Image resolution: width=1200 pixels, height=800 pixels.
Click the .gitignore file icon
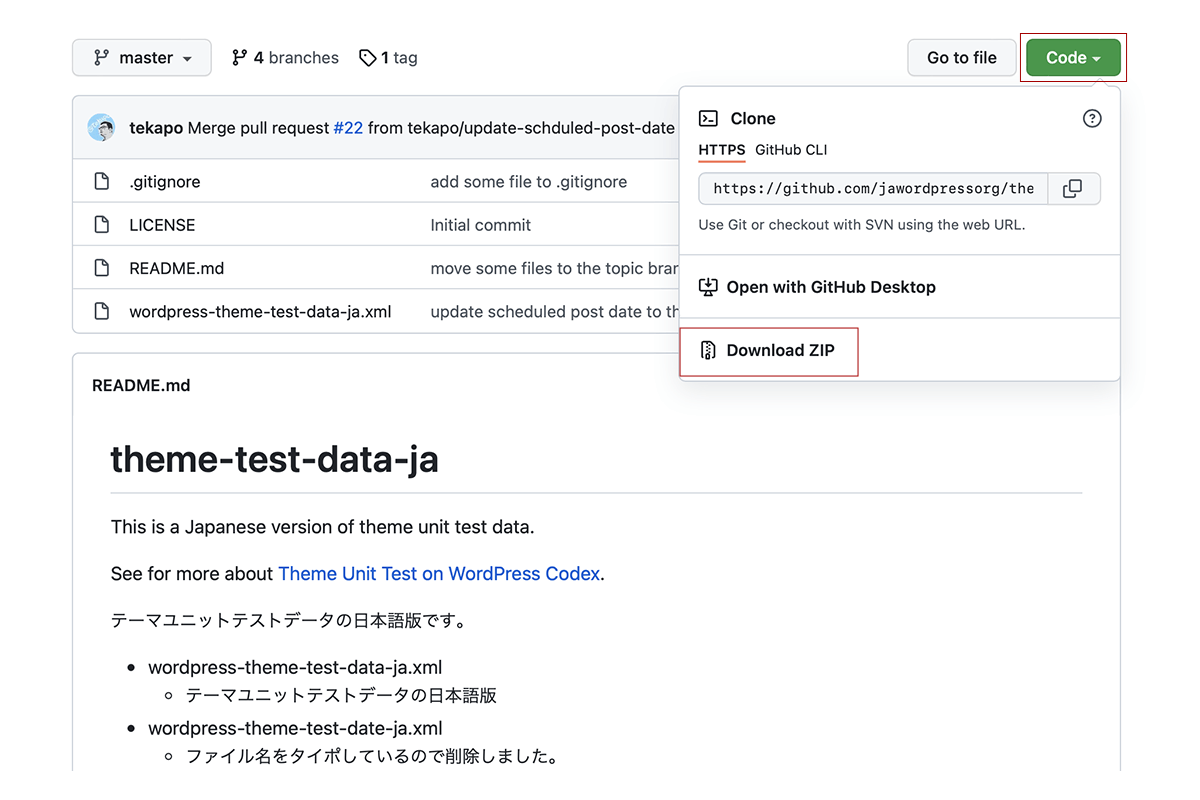click(x=101, y=182)
